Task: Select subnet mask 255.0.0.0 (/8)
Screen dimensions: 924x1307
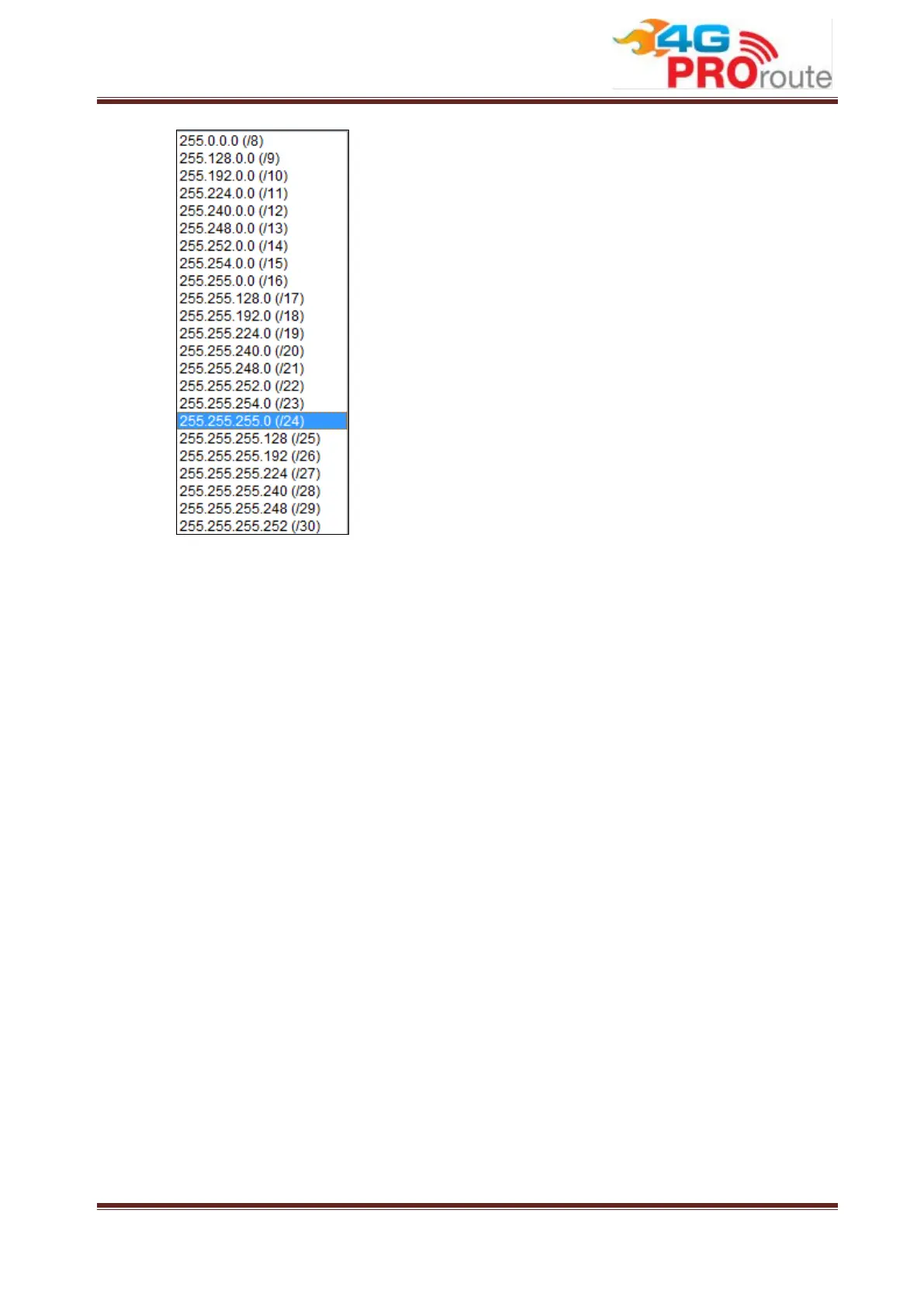Action: pyautogui.click(x=262, y=140)
